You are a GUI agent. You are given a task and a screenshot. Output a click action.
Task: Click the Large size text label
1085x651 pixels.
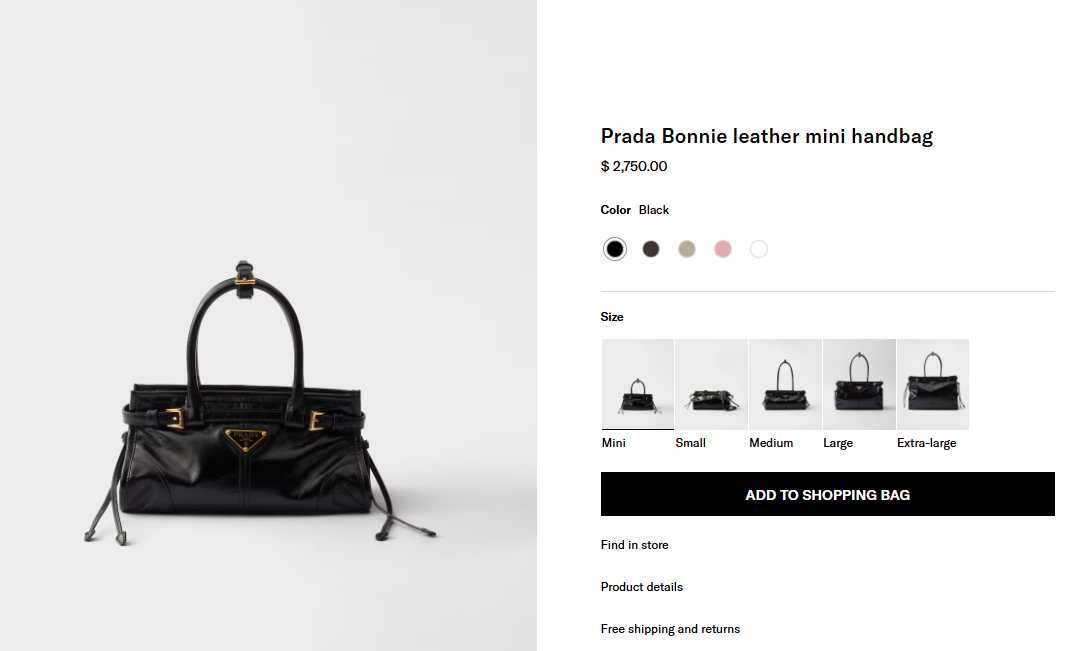838,443
